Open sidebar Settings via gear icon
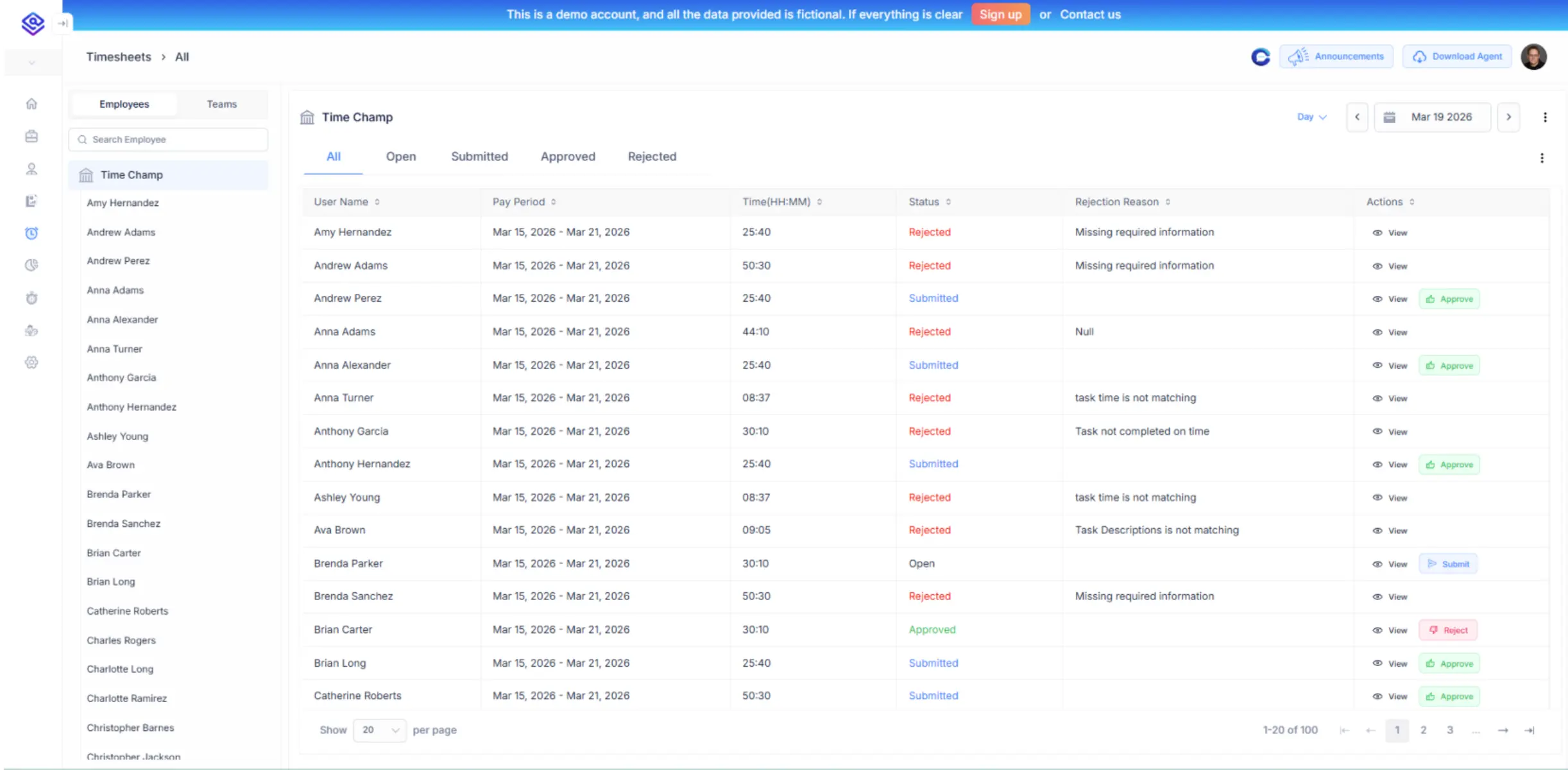 tap(31, 363)
